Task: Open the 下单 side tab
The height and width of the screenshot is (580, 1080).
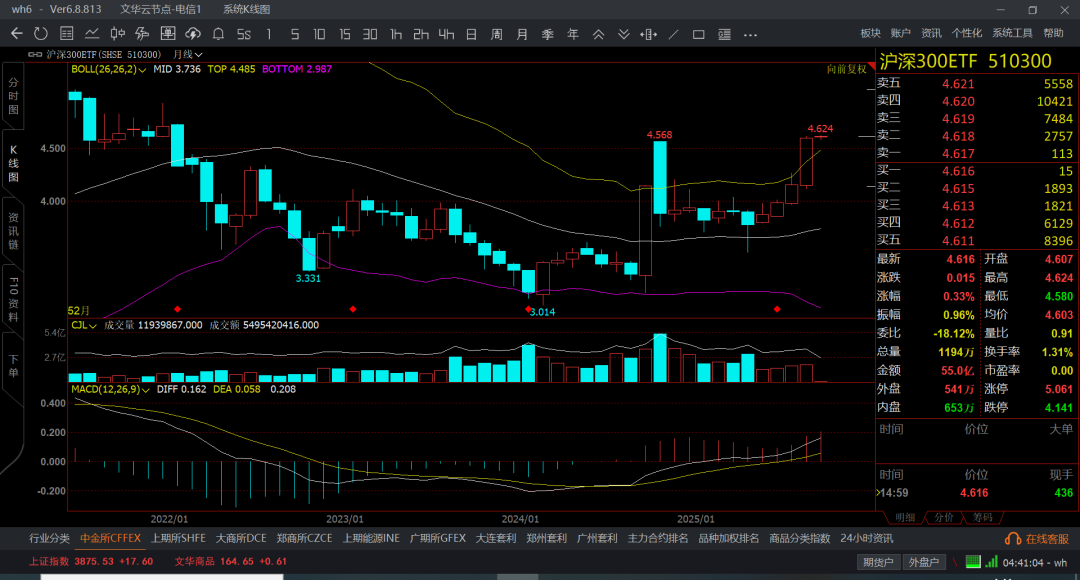Action: pos(13,366)
